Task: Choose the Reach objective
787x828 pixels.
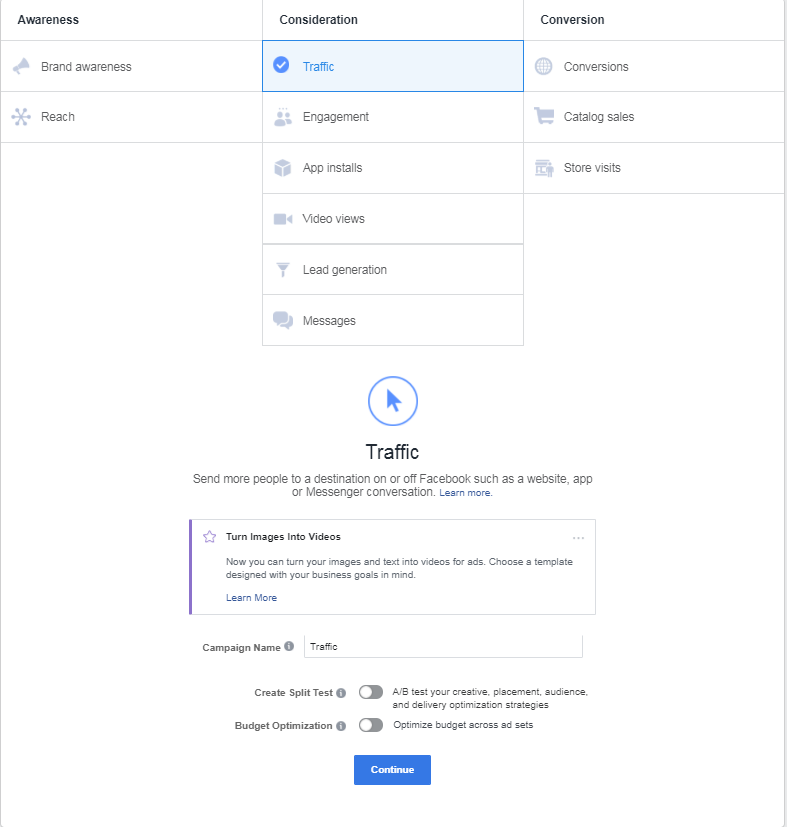Action: point(132,117)
